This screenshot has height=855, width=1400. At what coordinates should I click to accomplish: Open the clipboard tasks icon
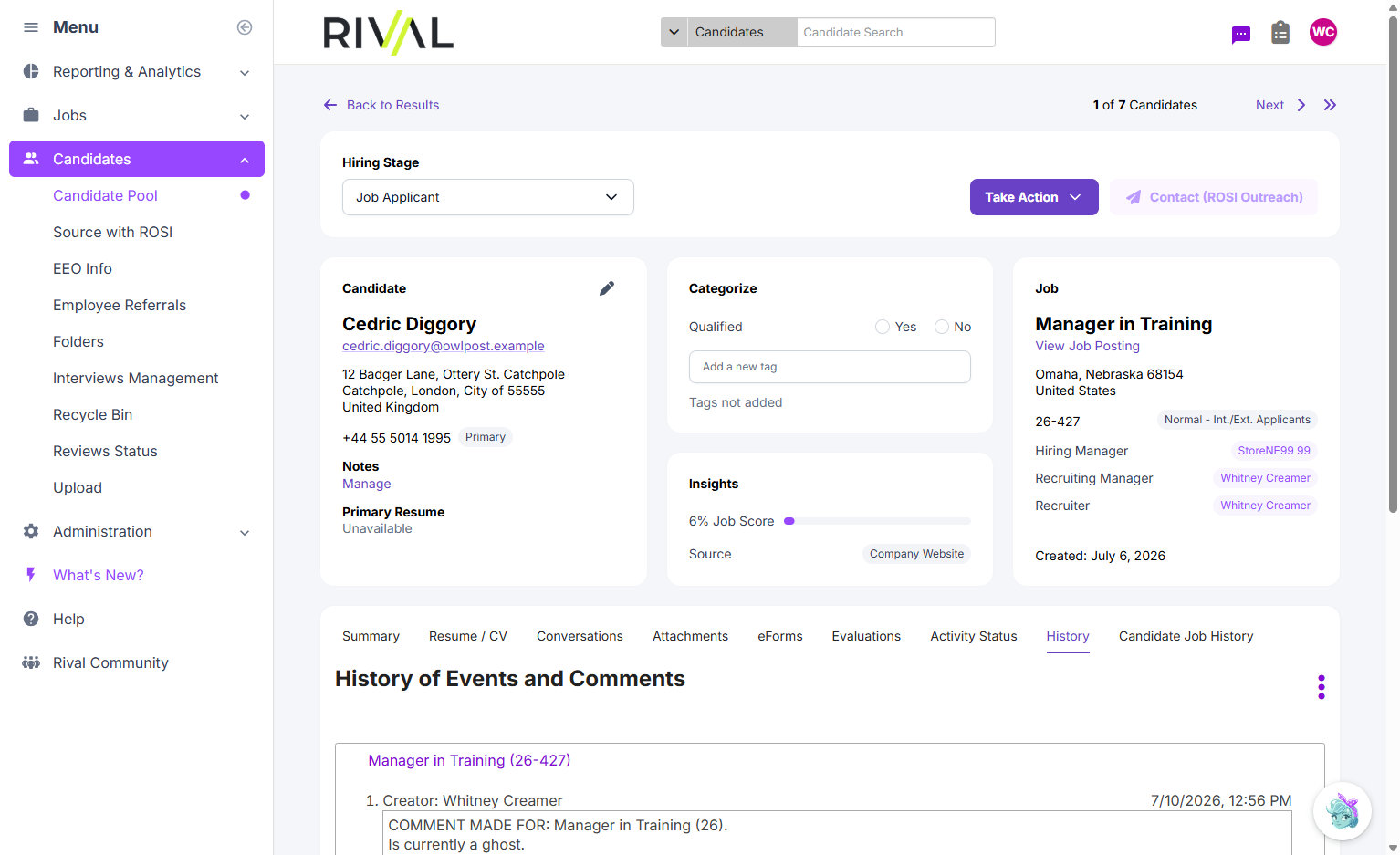(1280, 33)
